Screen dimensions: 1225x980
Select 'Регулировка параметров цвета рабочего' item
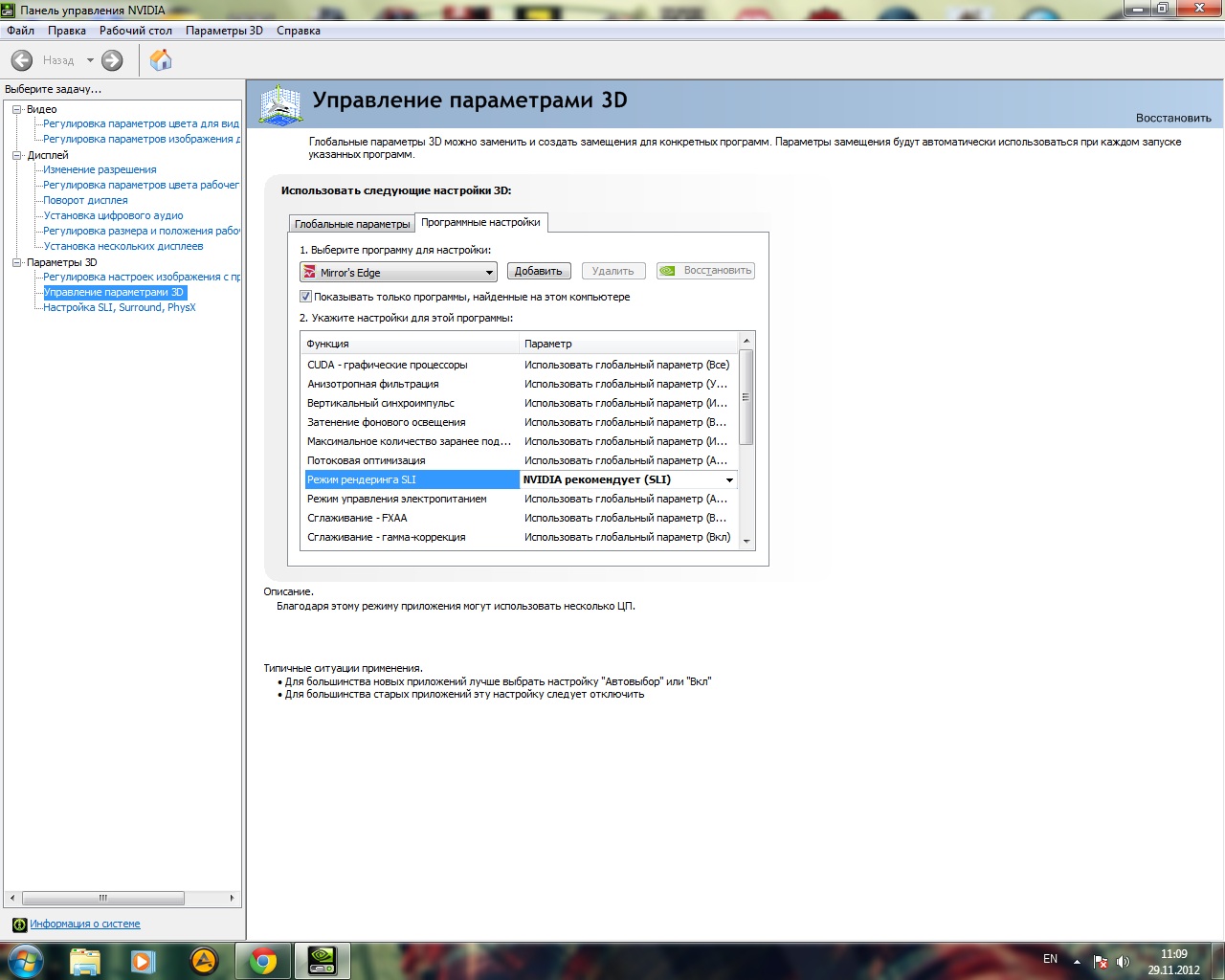pyautogui.click(x=142, y=186)
